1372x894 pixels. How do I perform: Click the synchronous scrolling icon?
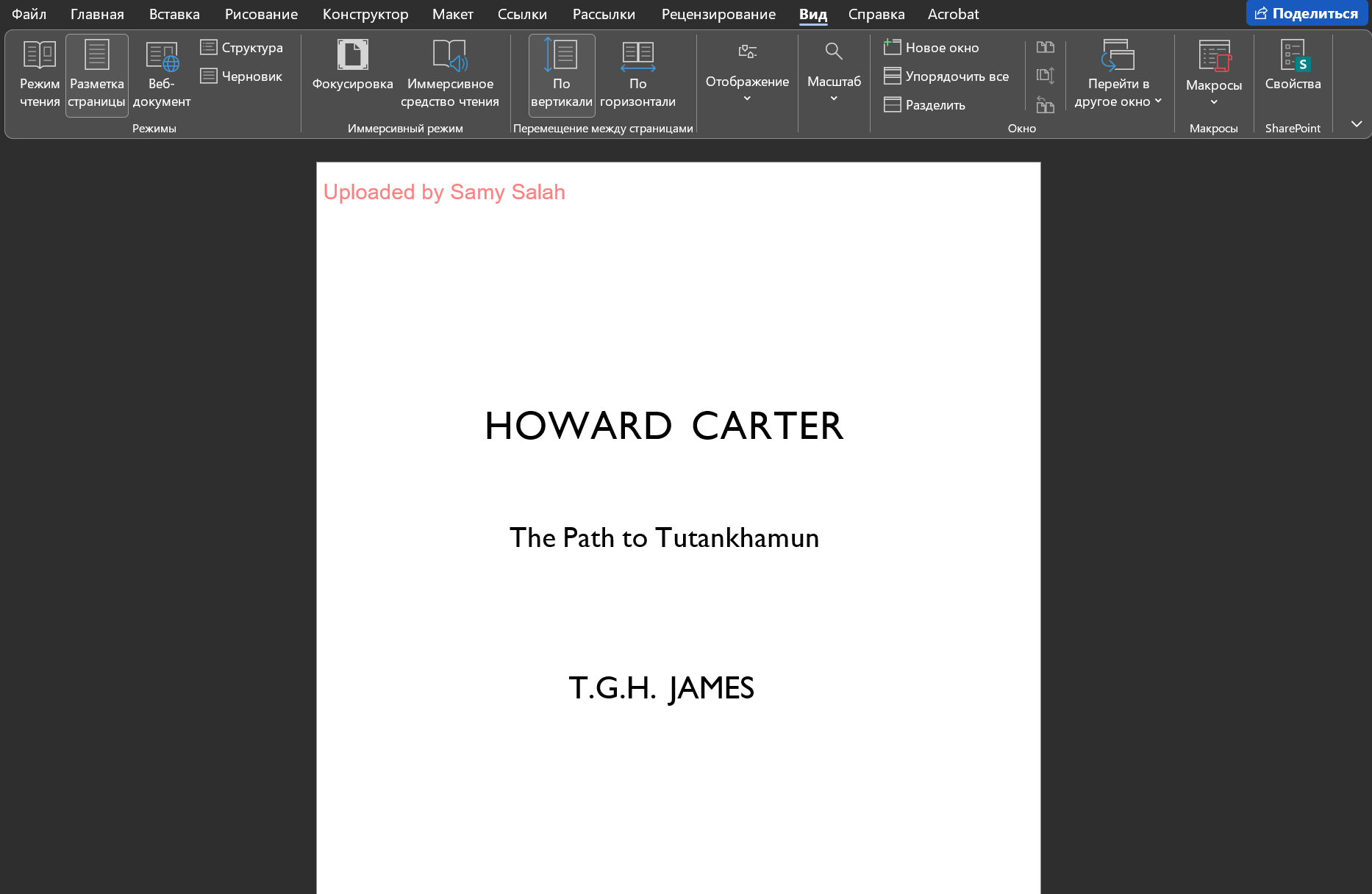coord(1046,76)
